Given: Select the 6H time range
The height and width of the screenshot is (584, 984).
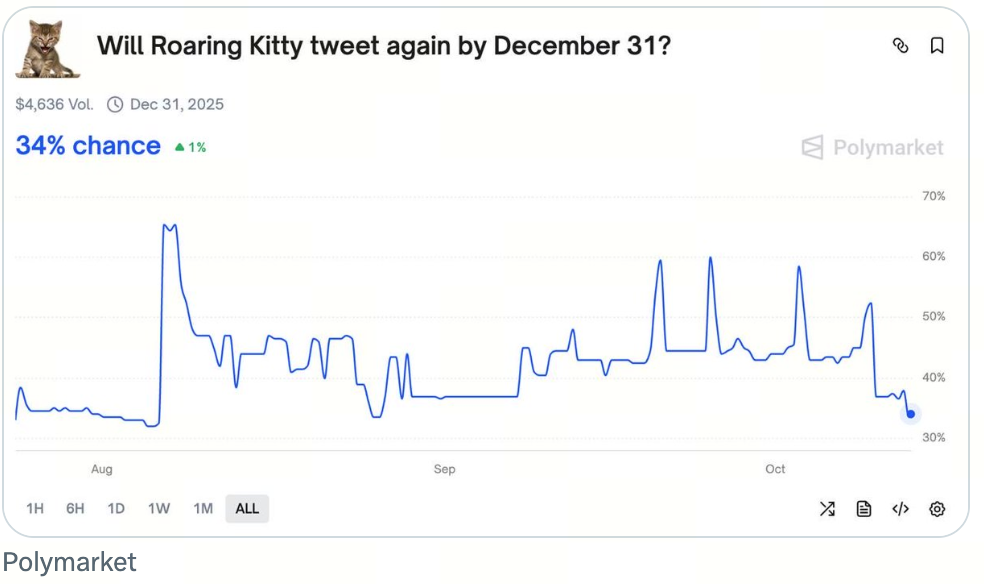Looking at the screenshot, I should 75,509.
